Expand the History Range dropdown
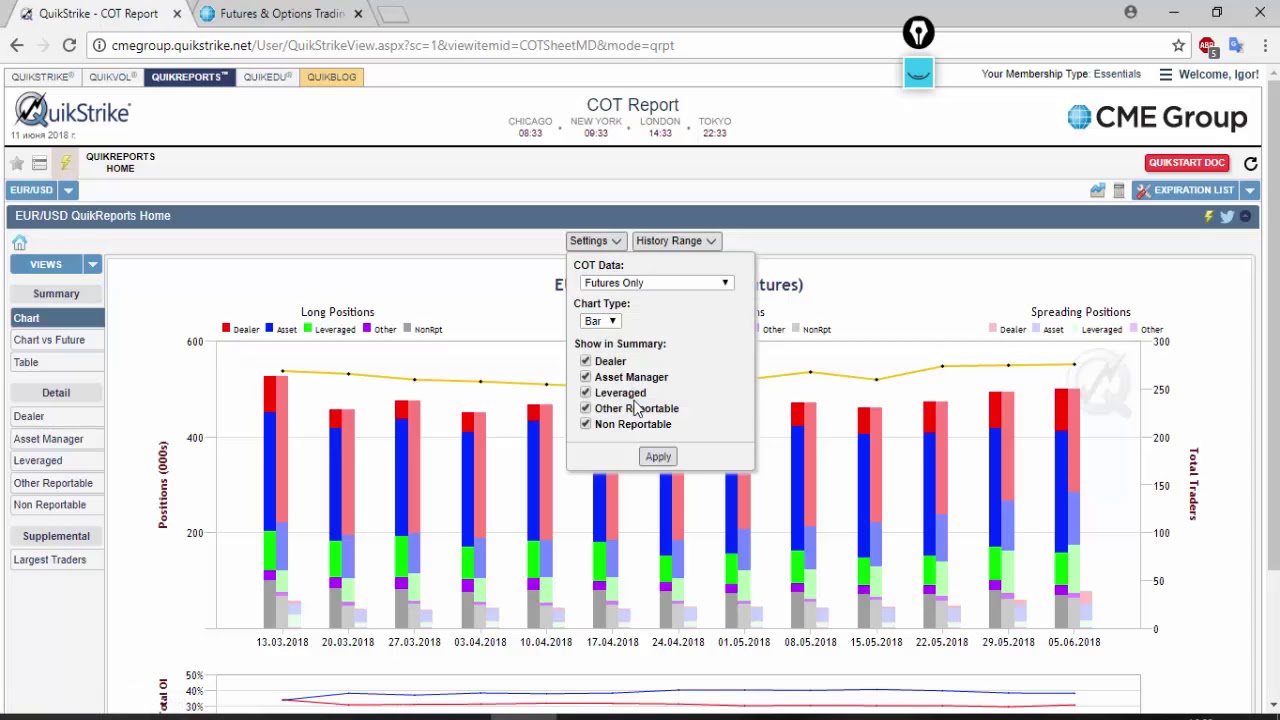 pos(676,241)
